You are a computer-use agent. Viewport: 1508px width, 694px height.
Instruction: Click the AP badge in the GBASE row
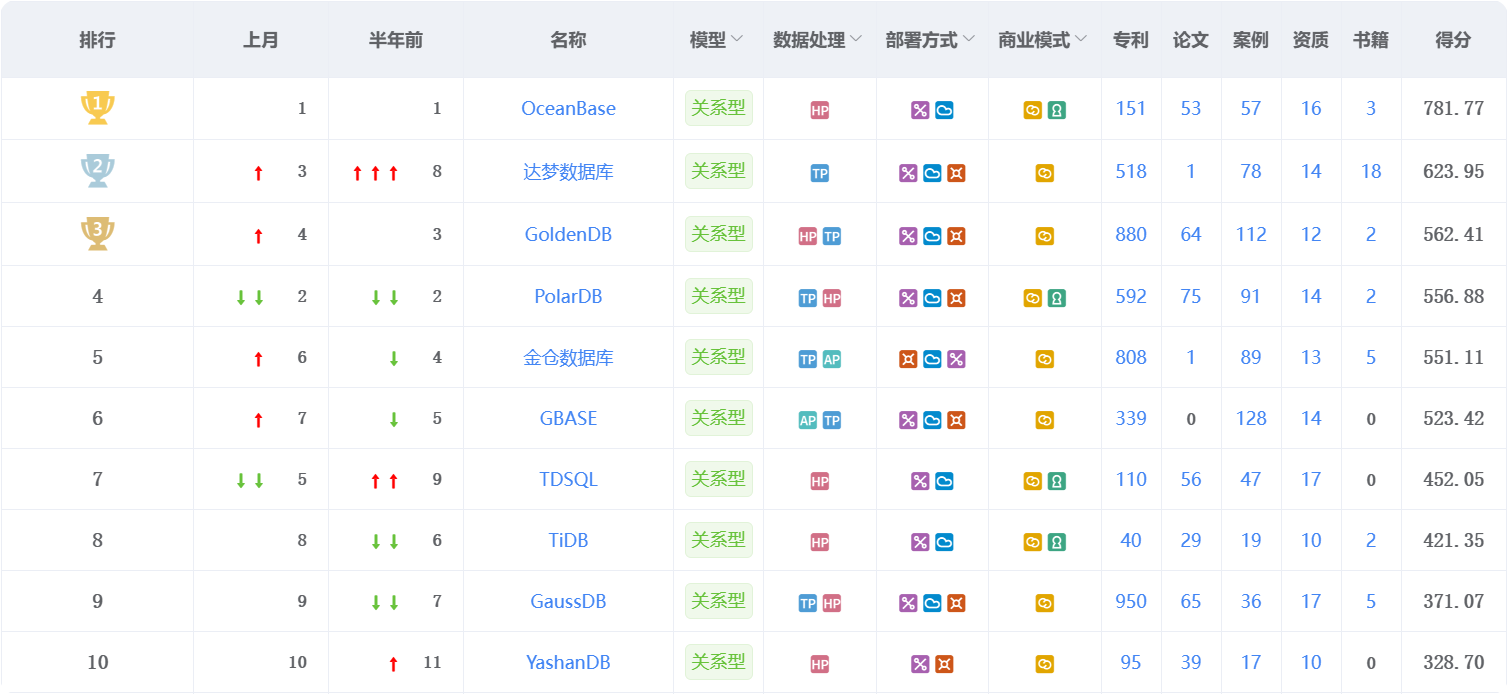tap(808, 421)
